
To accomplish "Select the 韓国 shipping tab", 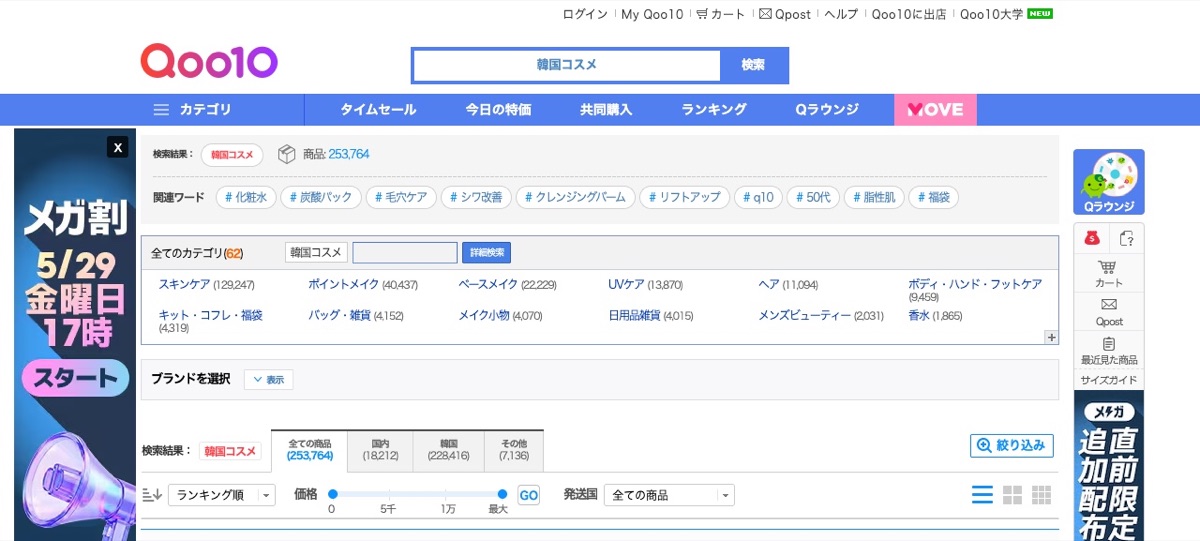I will 448,450.
